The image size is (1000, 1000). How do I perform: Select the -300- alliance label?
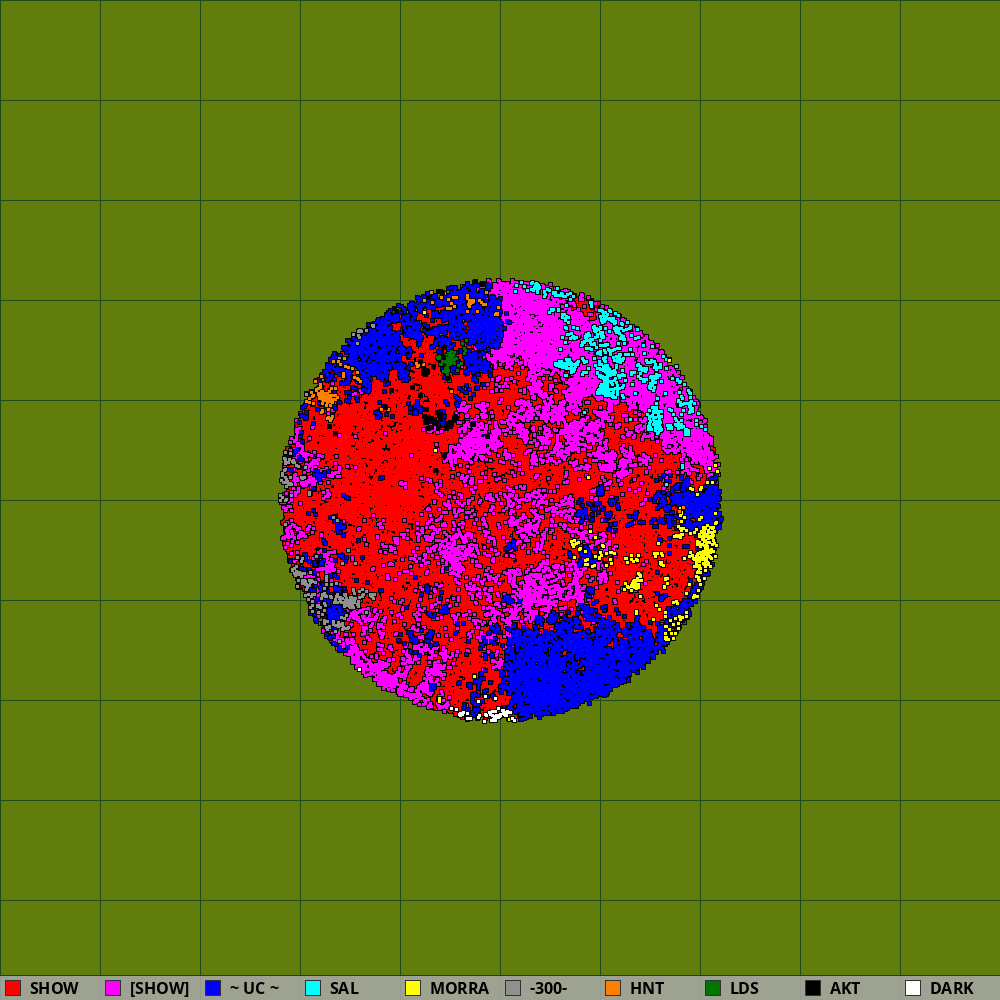[x=548, y=989]
